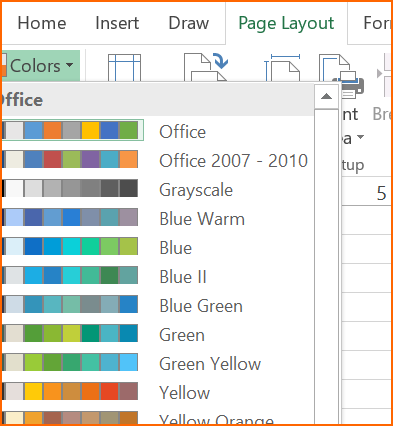This screenshot has height=426, width=393.
Task: Click the Yellow theme color swatches
Action: 70,391
